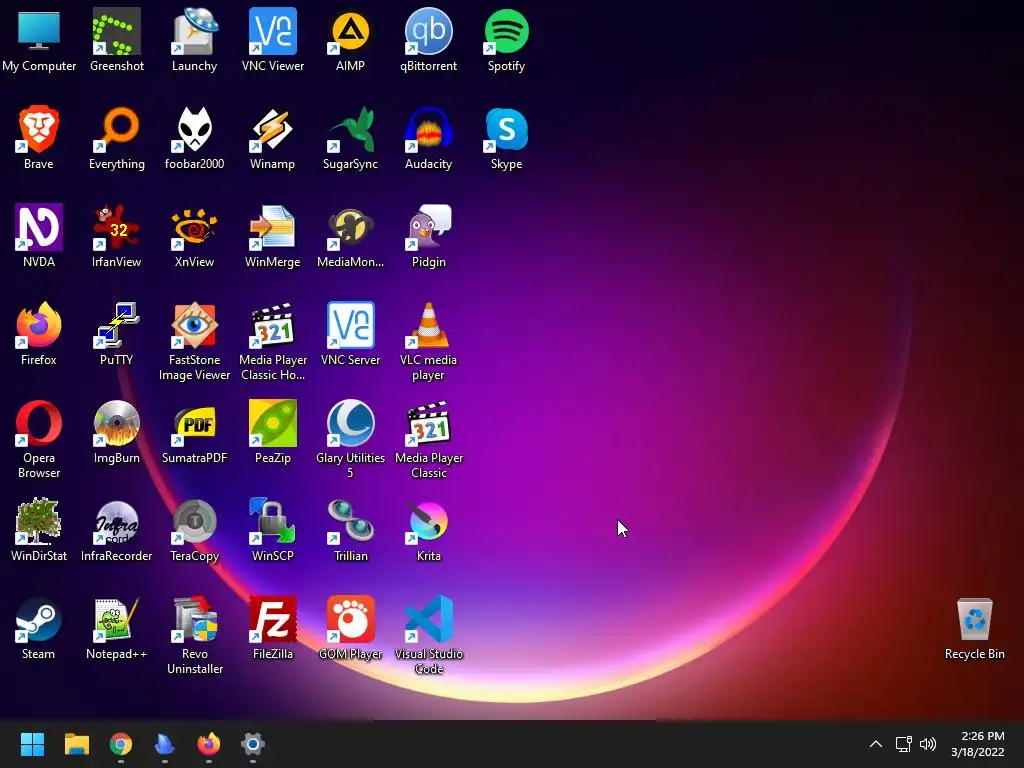The image size is (1024, 768).
Task: Click the volume speaker tray icon
Action: click(927, 744)
